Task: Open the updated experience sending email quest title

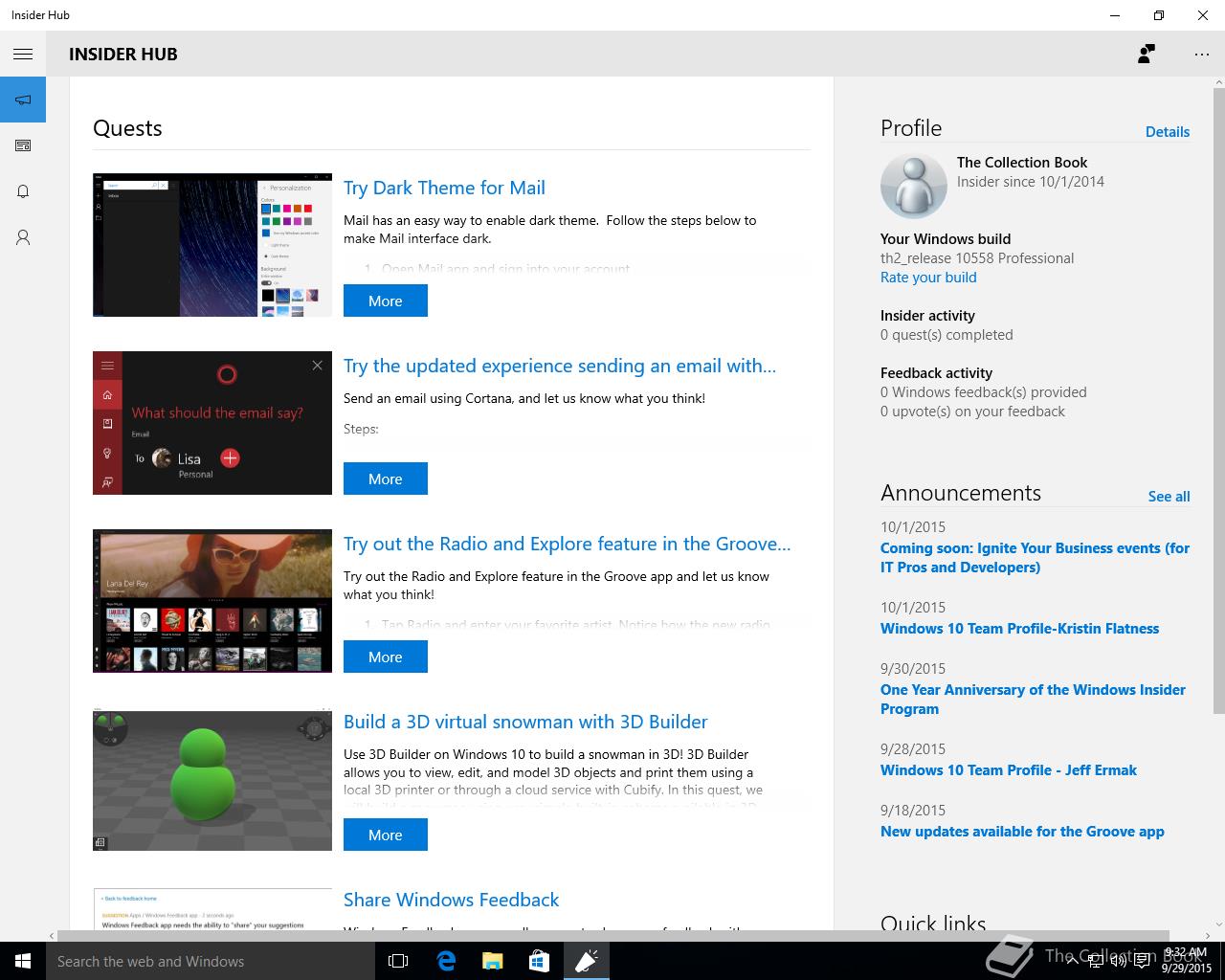Action: click(x=560, y=366)
